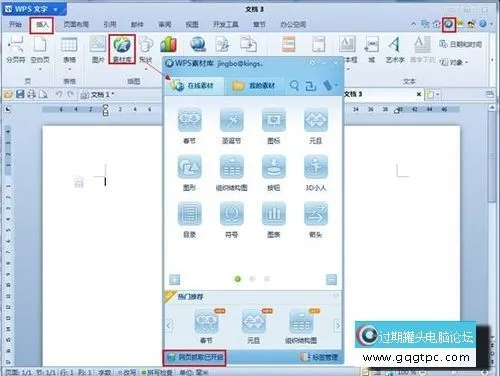Open 标签管理 tag management
This screenshot has width=500, height=376.
pyautogui.click(x=319, y=358)
